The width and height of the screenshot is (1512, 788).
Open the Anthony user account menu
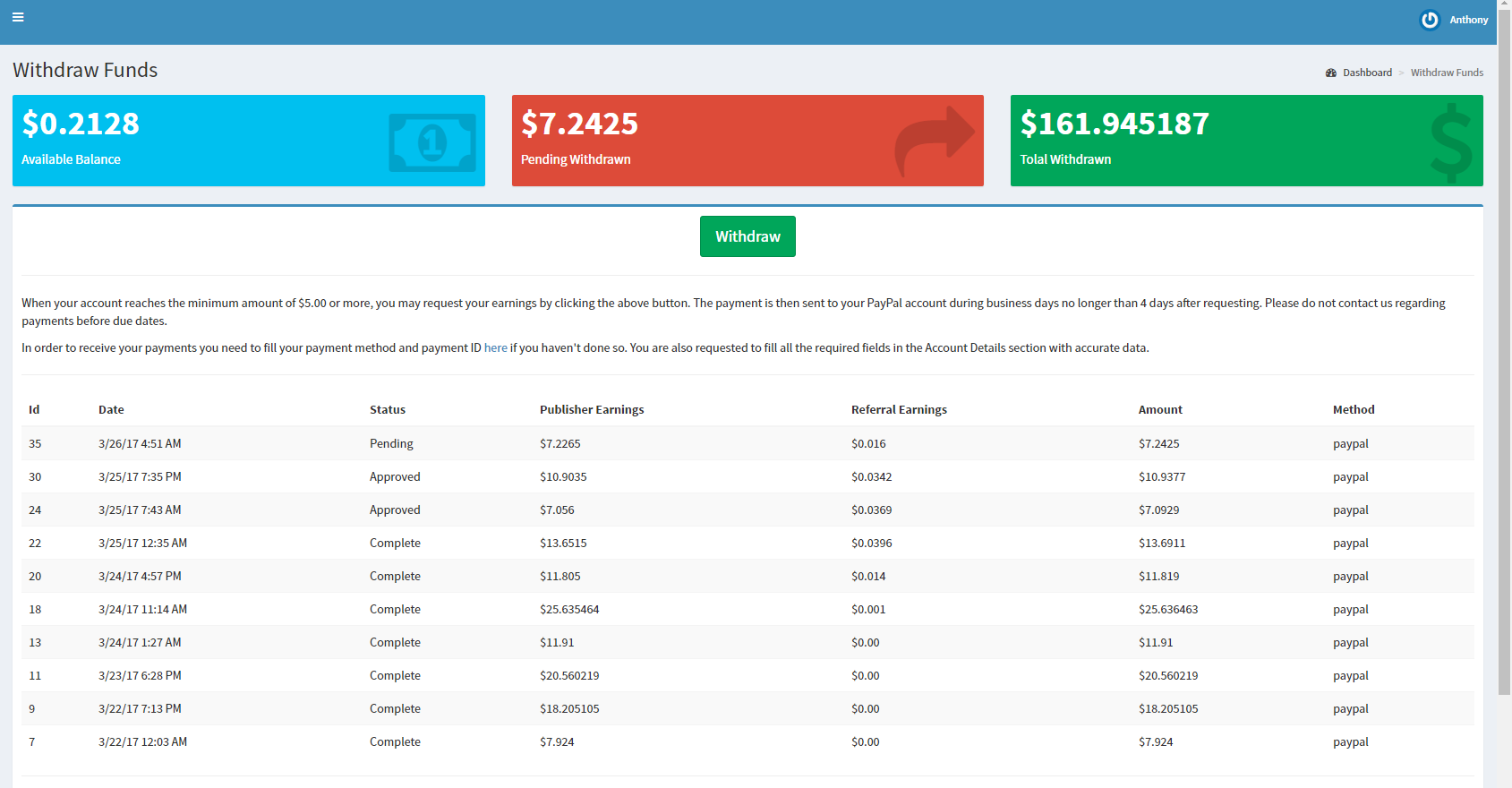tap(1468, 20)
